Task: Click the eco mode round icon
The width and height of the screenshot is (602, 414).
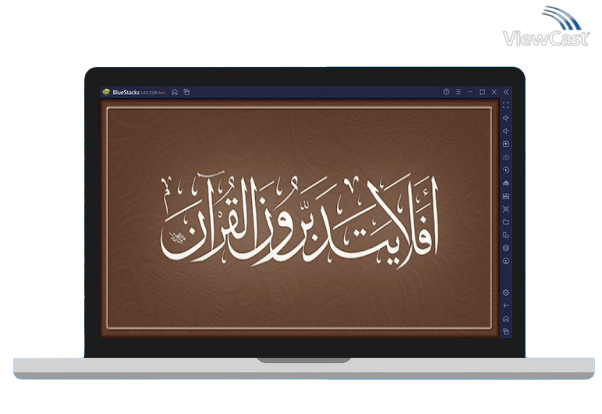Action: click(x=506, y=261)
